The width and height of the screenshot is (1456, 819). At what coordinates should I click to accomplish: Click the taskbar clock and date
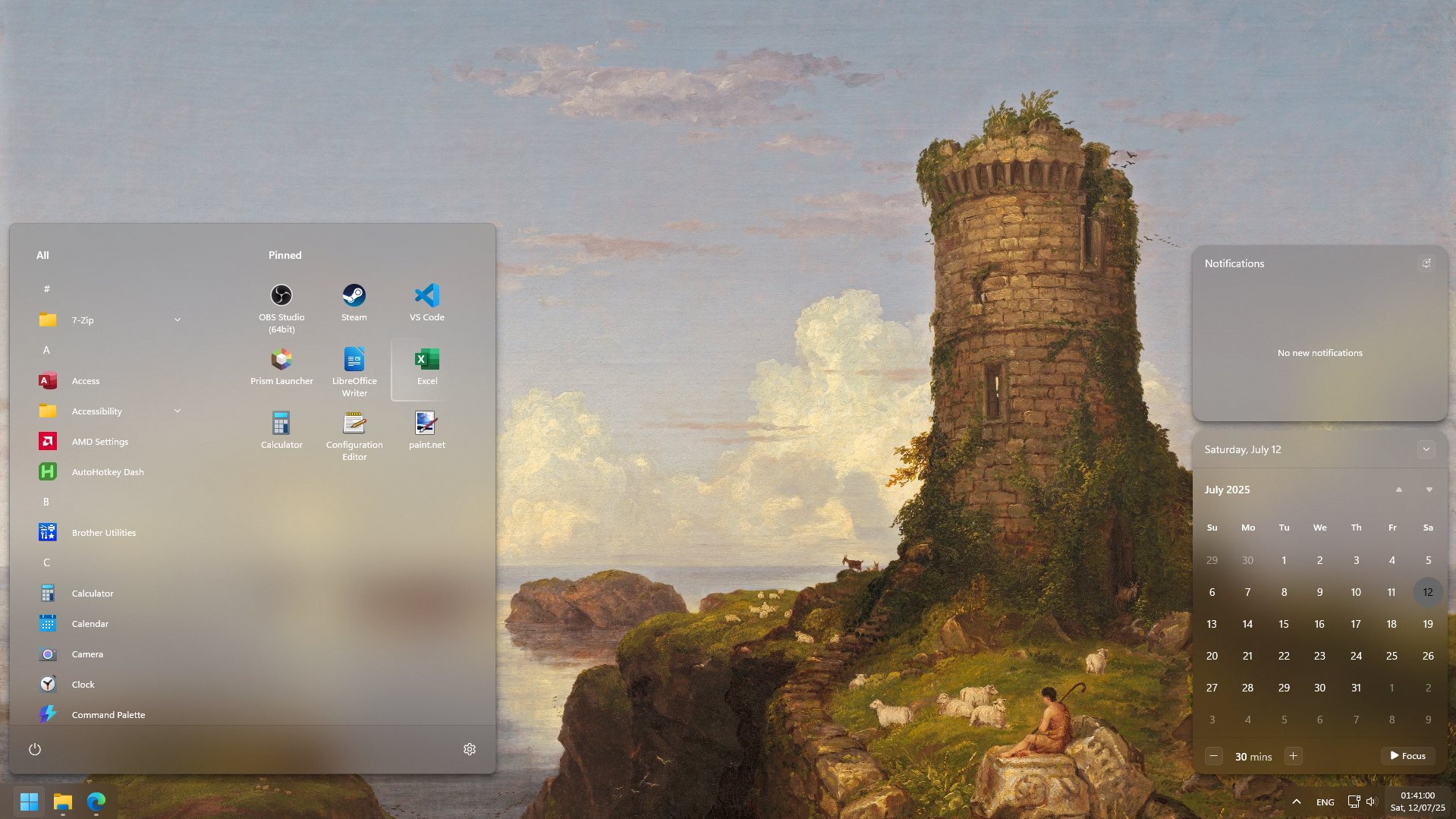pos(1417,802)
